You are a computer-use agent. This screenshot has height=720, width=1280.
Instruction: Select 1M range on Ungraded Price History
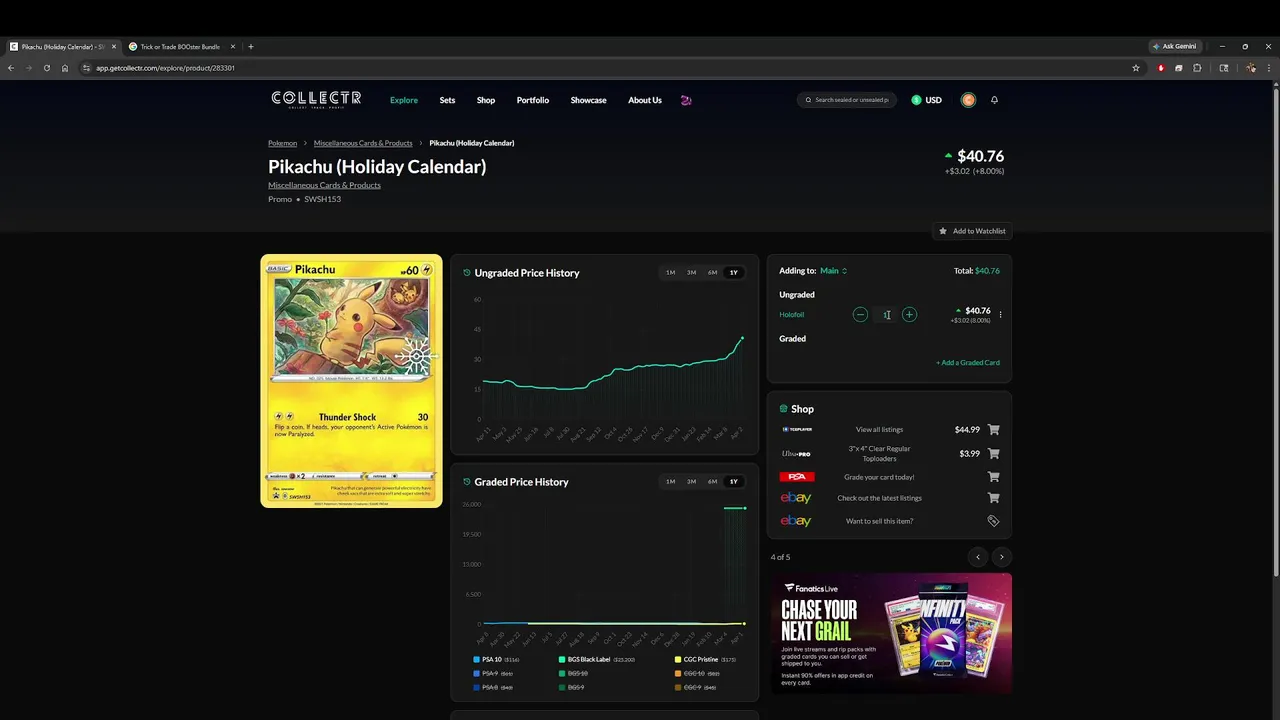(670, 273)
